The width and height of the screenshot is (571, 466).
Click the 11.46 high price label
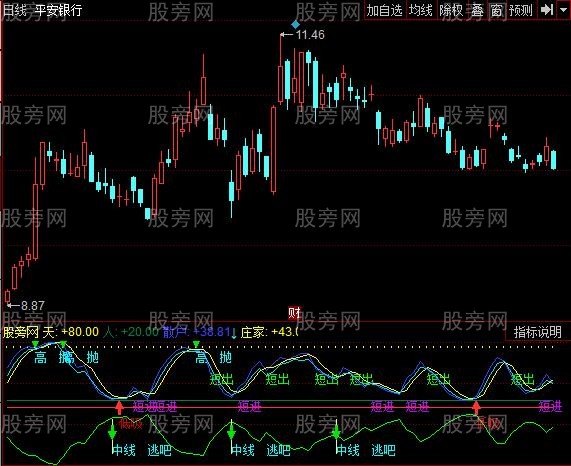click(310, 35)
